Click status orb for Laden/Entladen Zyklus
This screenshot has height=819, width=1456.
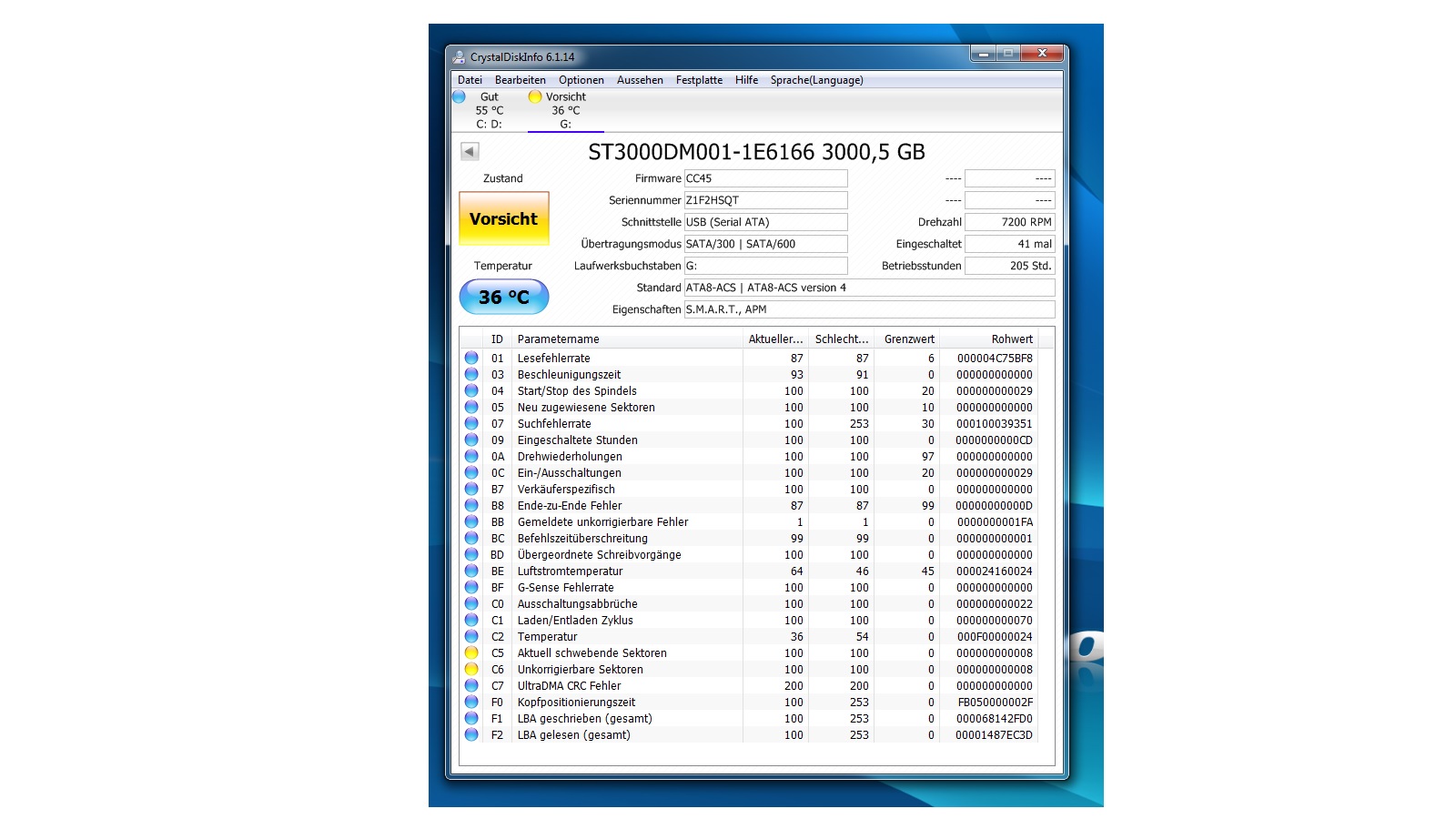point(471,620)
